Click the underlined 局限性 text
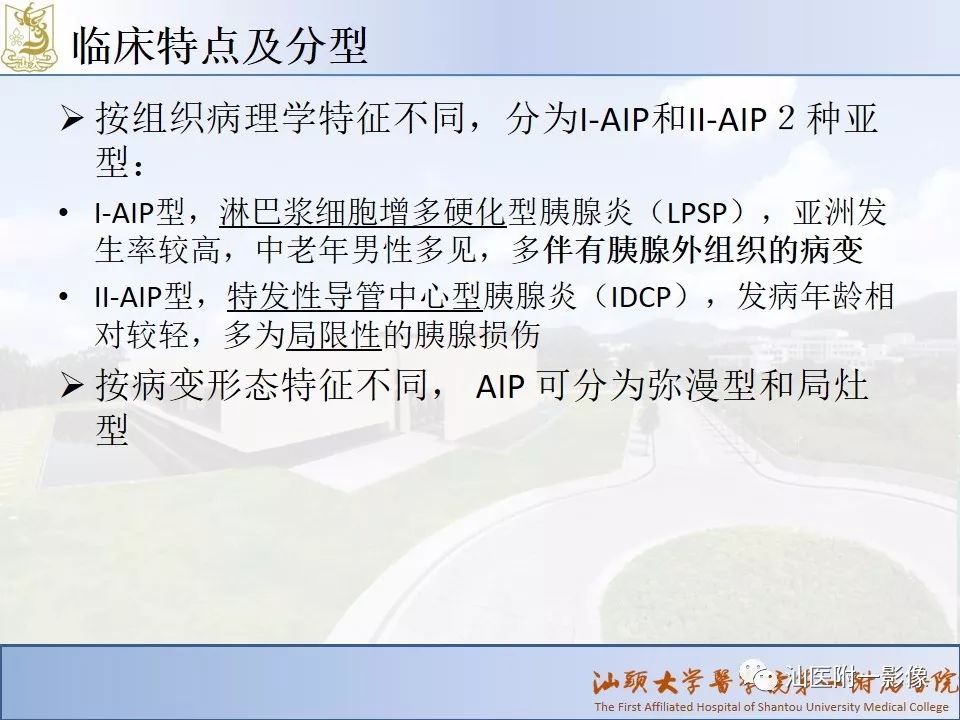The width and height of the screenshot is (960, 720). click(334, 334)
